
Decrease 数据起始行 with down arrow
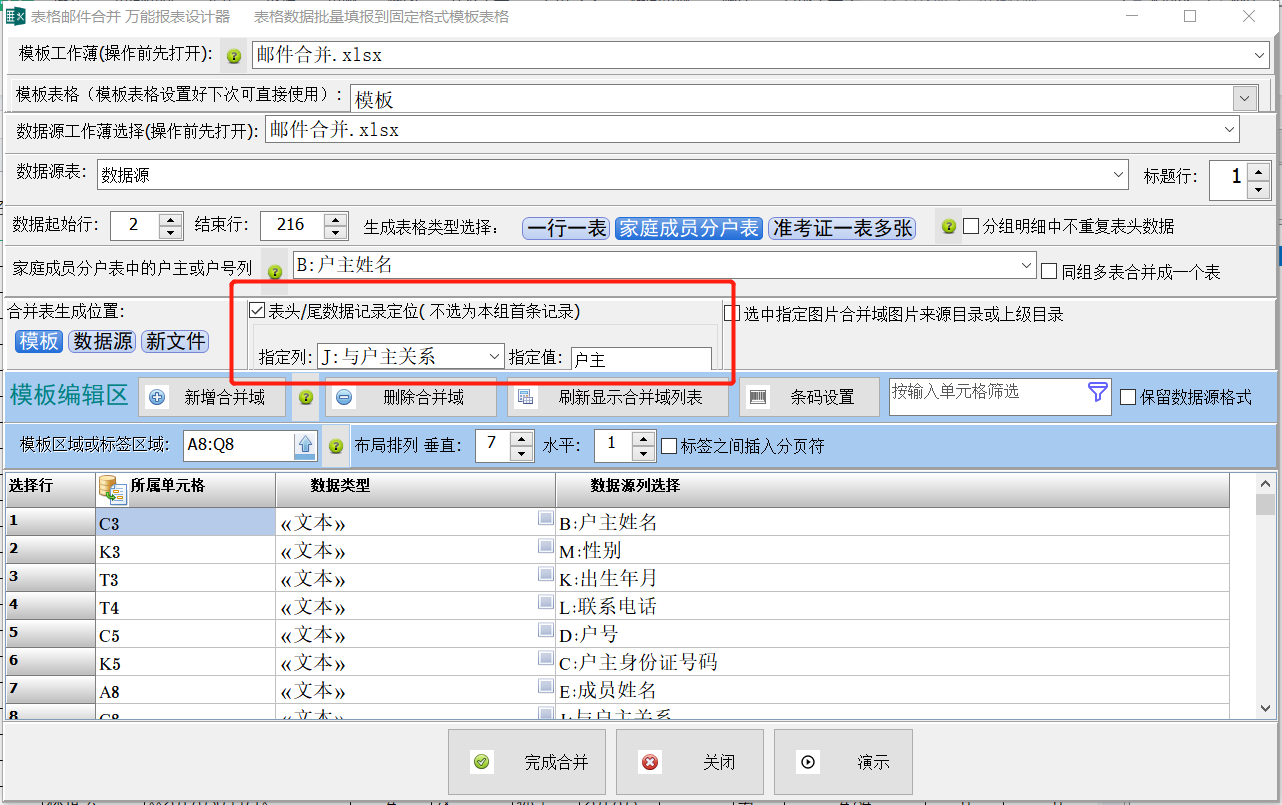click(x=171, y=232)
